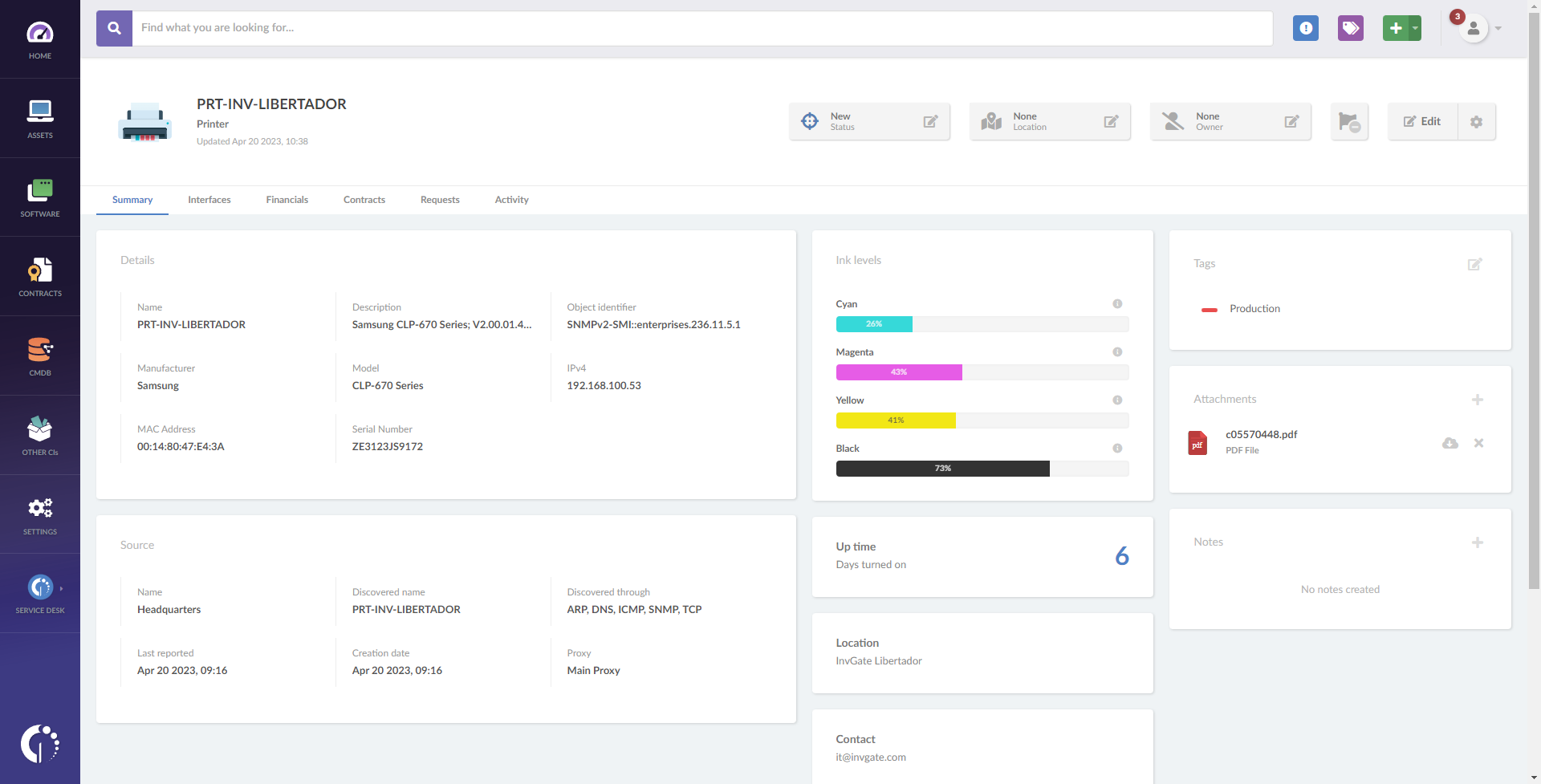Open the Financials tab
This screenshot has width=1541, height=784.
point(287,200)
